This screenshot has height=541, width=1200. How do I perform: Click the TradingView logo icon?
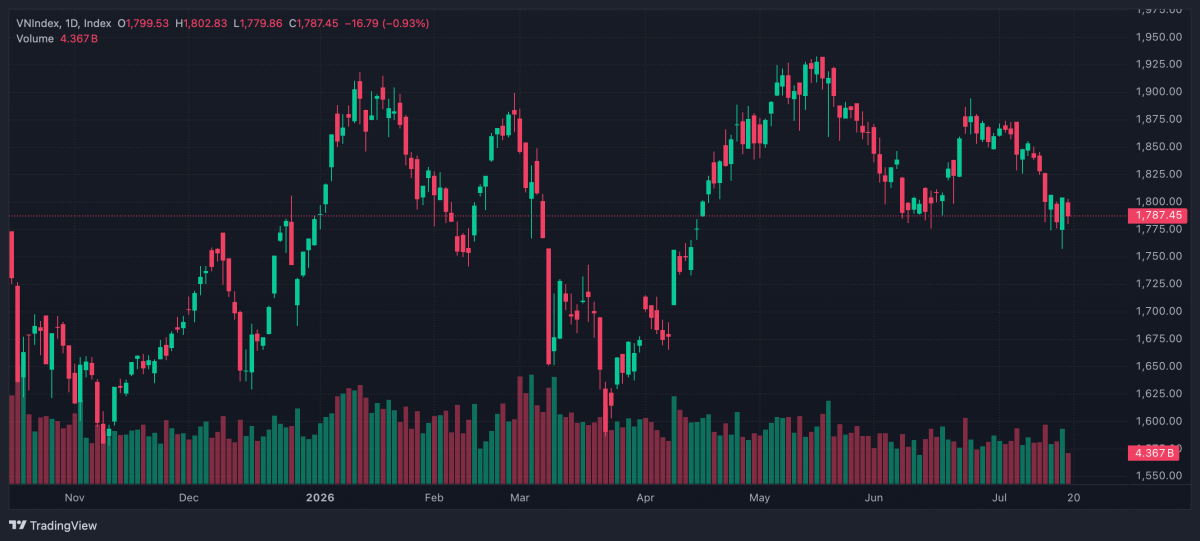pos(18,525)
